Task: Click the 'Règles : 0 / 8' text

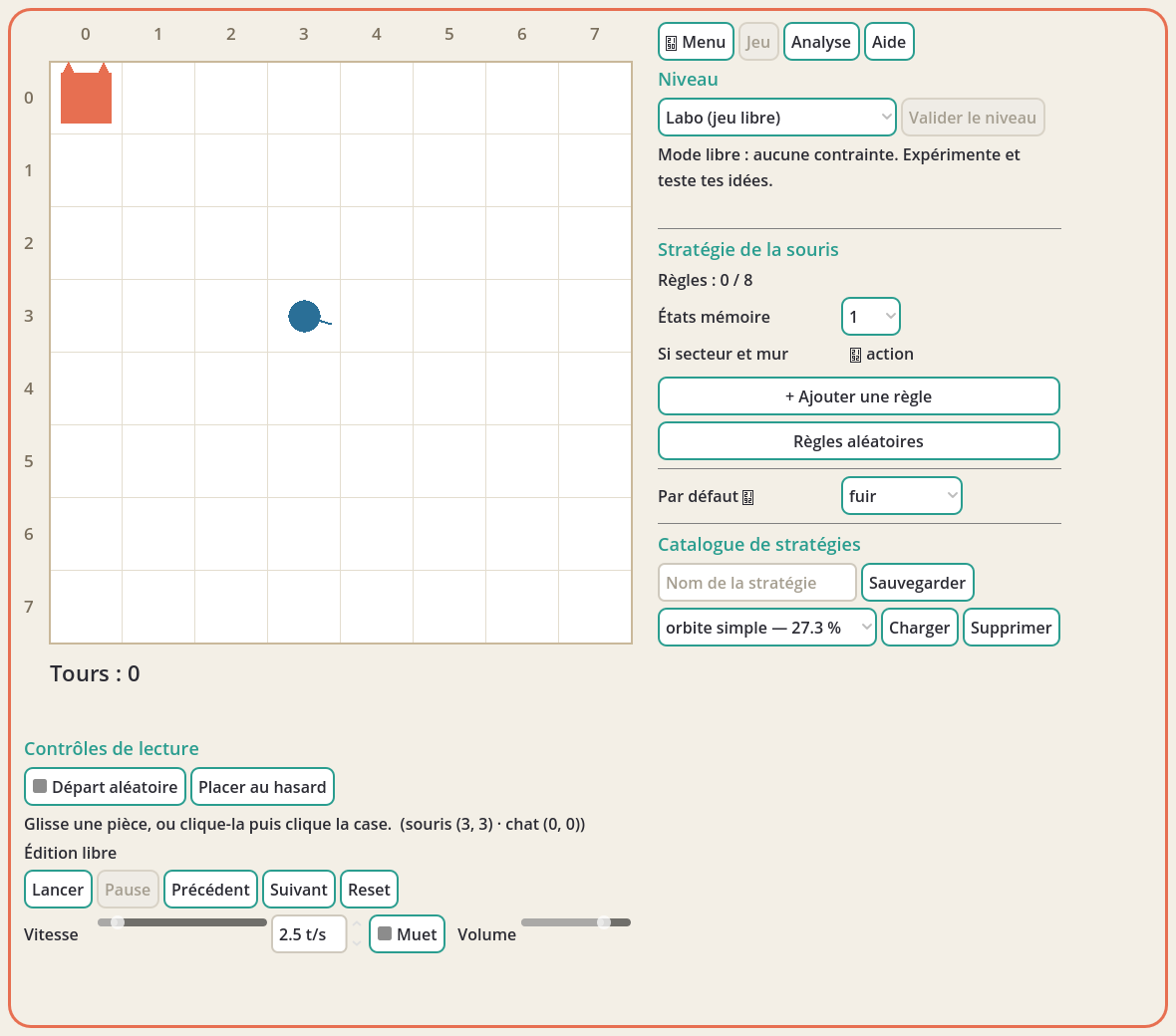Action: 705,280
